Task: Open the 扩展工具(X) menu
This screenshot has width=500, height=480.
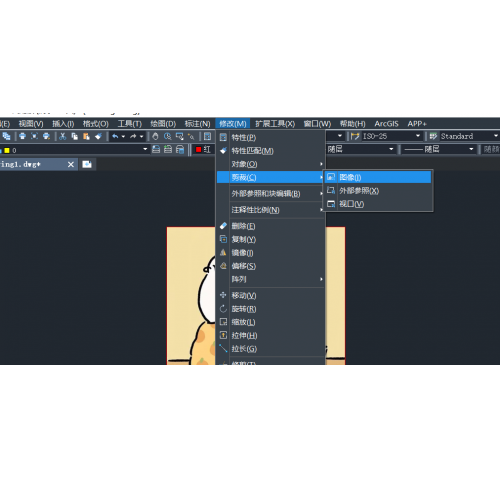Action: click(275, 124)
